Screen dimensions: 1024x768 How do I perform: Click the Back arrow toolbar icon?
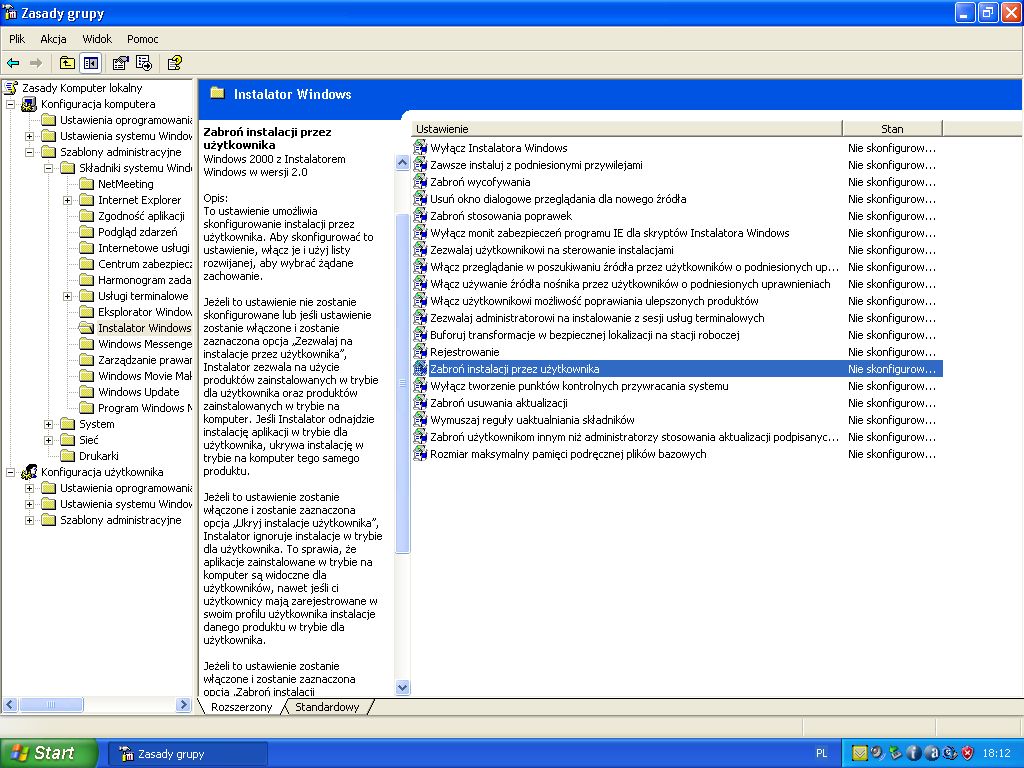point(13,63)
